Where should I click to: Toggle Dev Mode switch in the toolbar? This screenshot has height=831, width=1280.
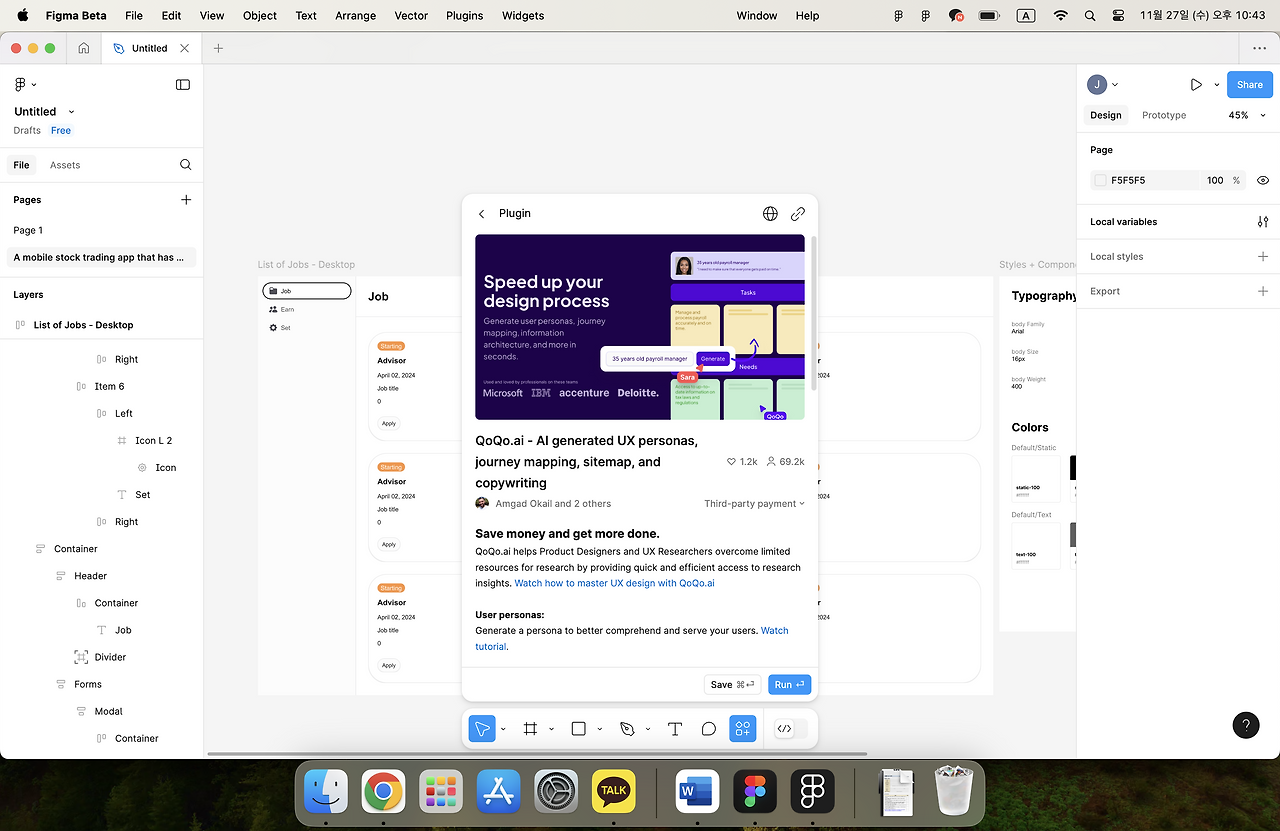[791, 729]
